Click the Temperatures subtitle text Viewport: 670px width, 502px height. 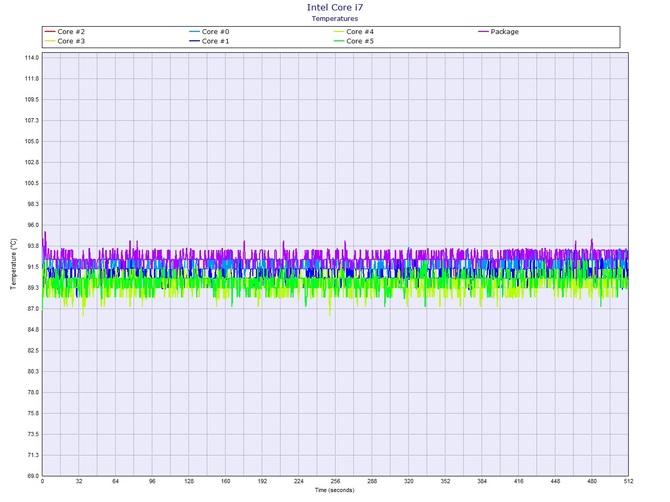(334, 18)
